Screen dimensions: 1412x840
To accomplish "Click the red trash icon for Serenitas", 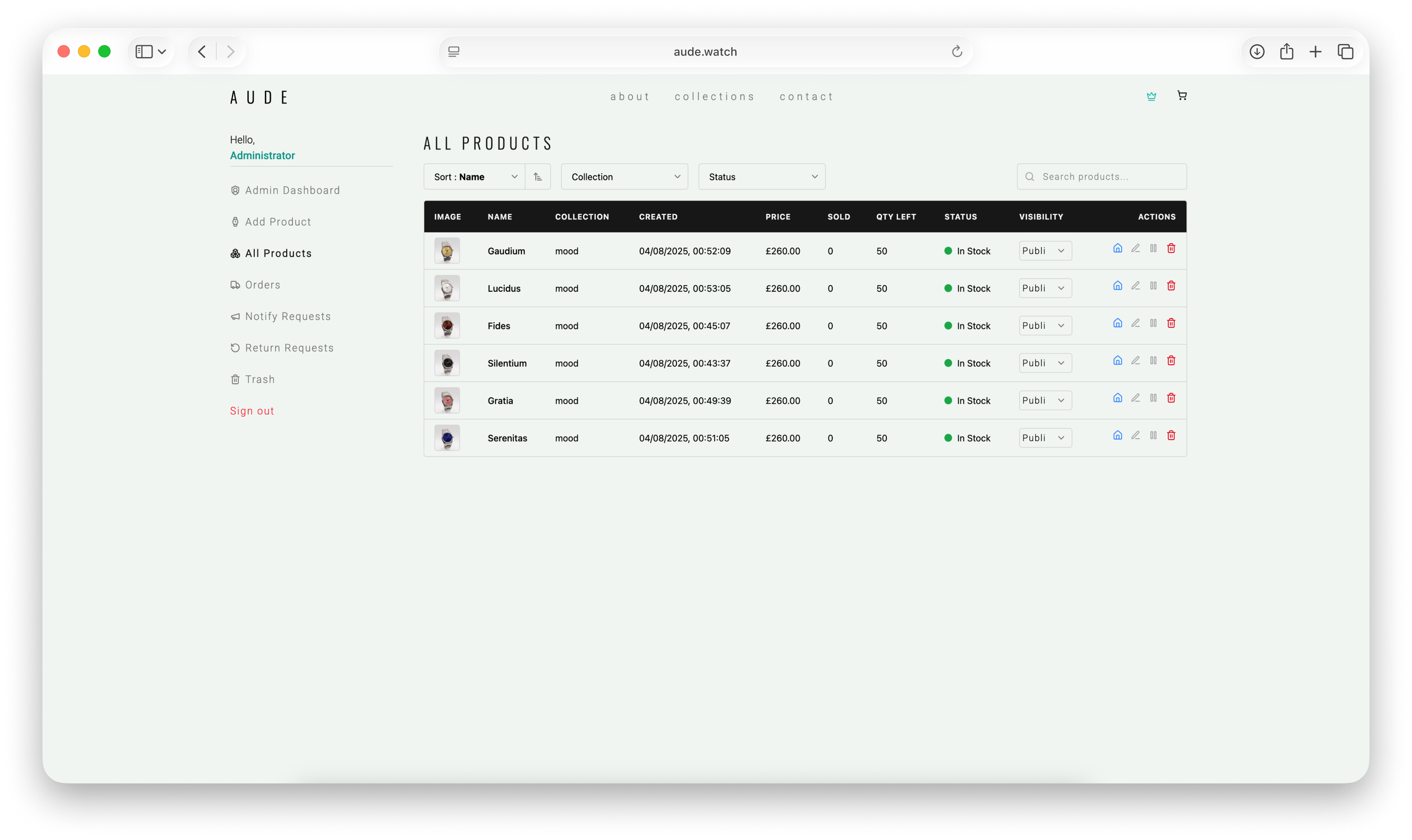I will (x=1171, y=435).
